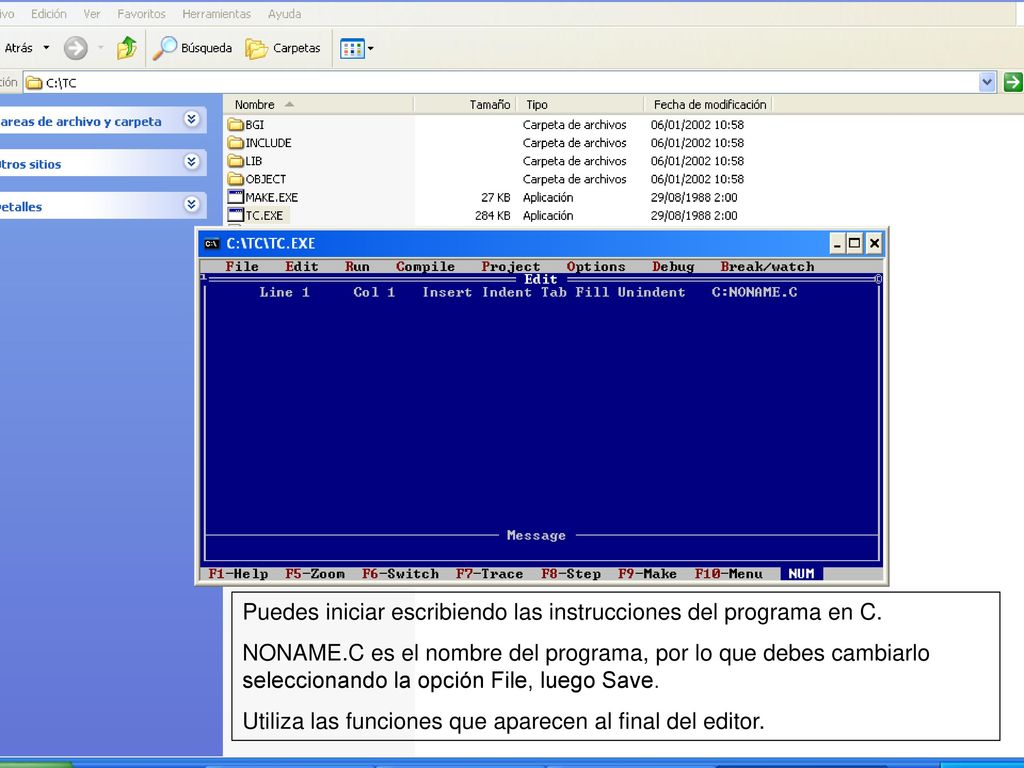This screenshot has height=768, width=1024.
Task: Maximize the C:\TC\TC.EXE console window
Action: tap(854, 244)
